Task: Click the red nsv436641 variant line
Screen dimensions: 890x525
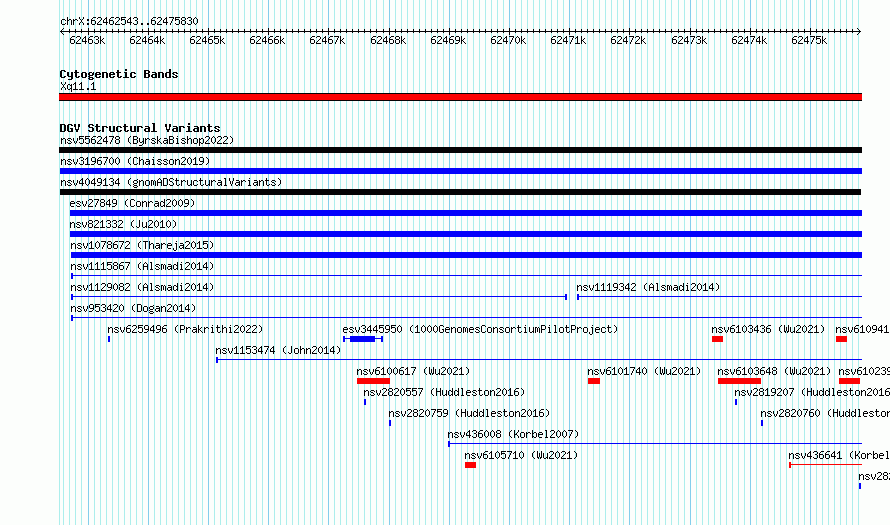Action: (x=826, y=465)
